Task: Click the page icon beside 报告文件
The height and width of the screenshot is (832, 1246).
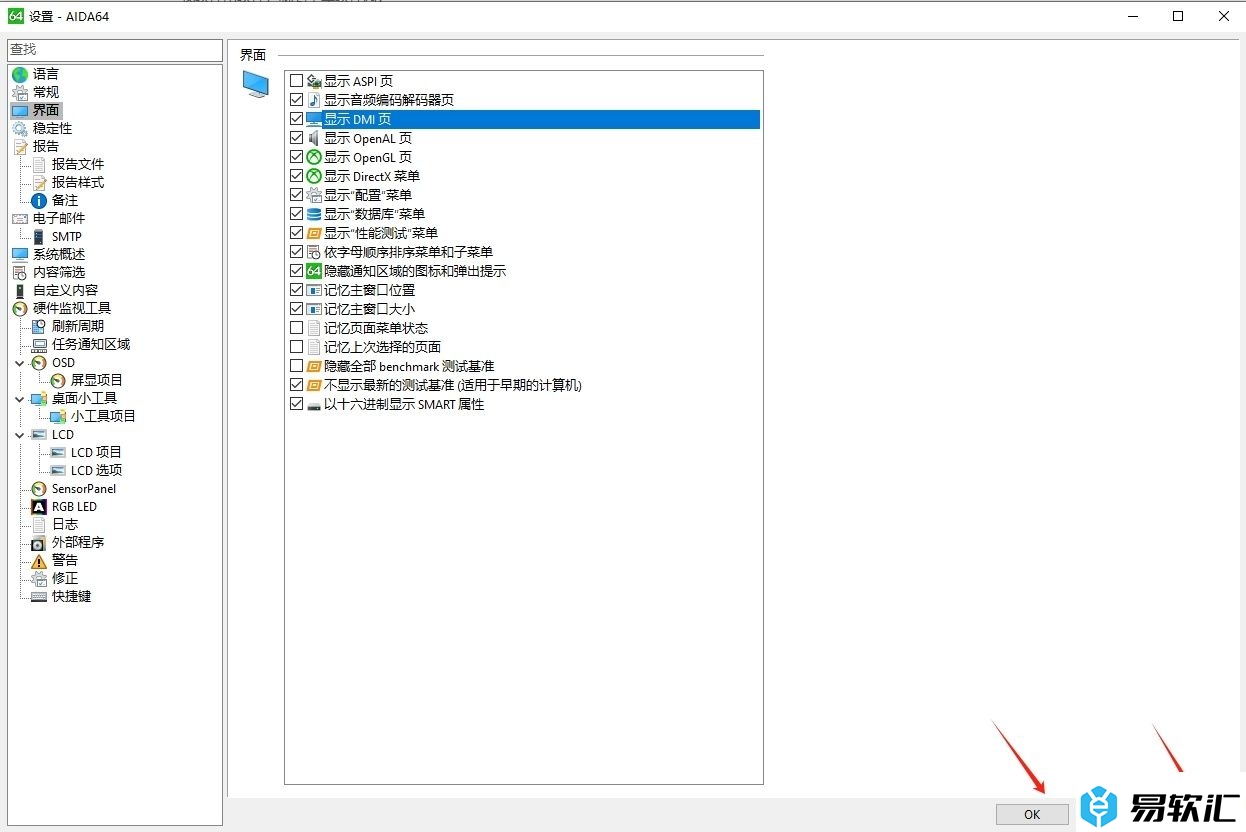Action: pos(39,164)
